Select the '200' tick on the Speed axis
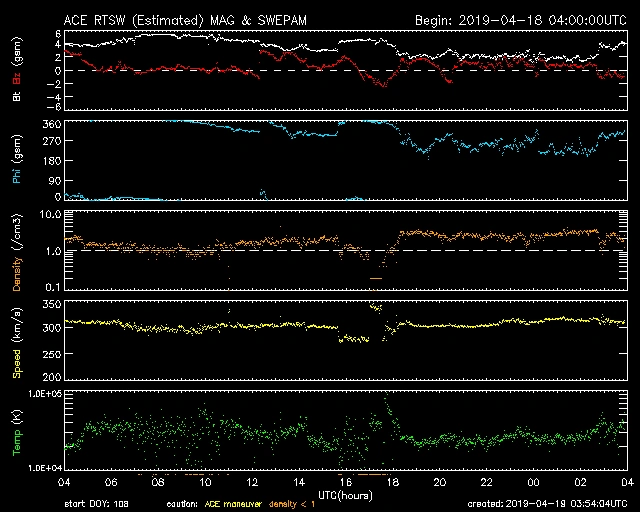The width and height of the screenshot is (640, 512). click(52, 376)
